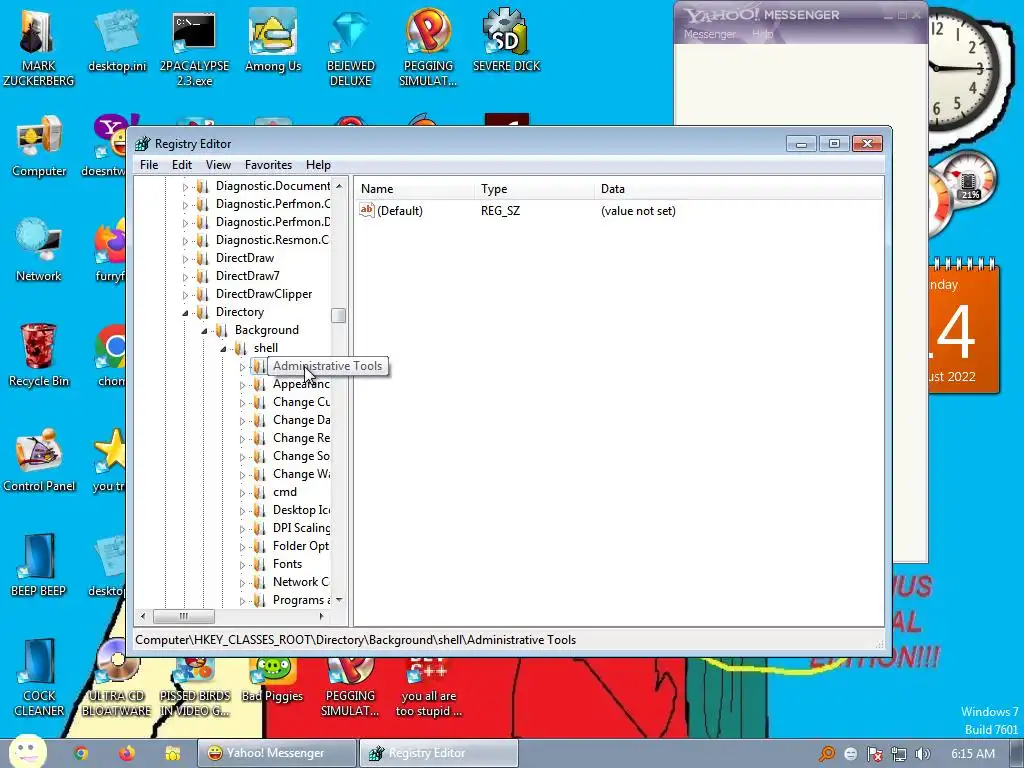Open Messenger menu in Yahoo! Messenger window
This screenshot has width=1024, height=768.
(709, 34)
